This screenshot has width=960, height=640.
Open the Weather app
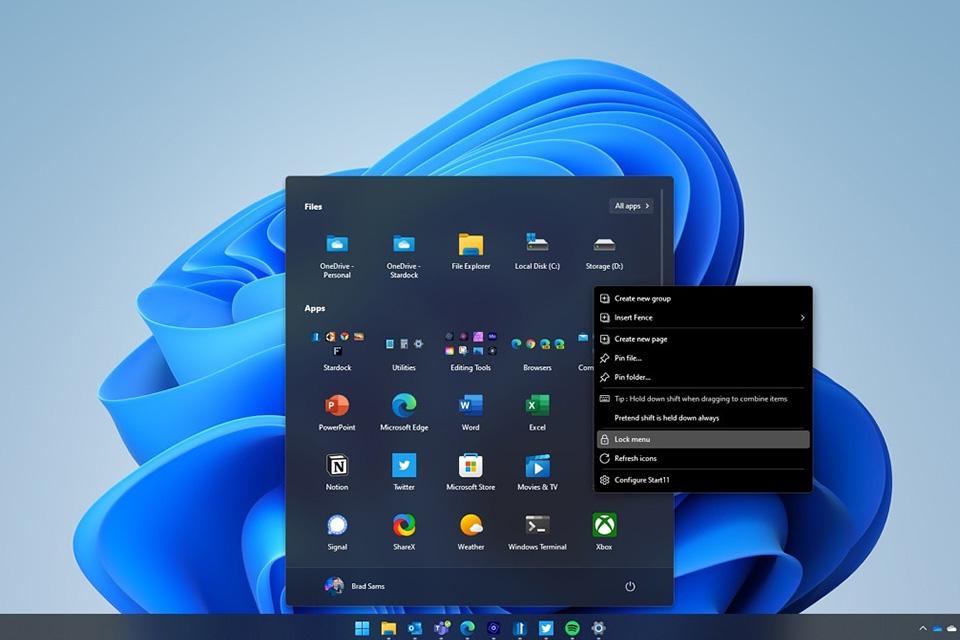(x=470, y=532)
